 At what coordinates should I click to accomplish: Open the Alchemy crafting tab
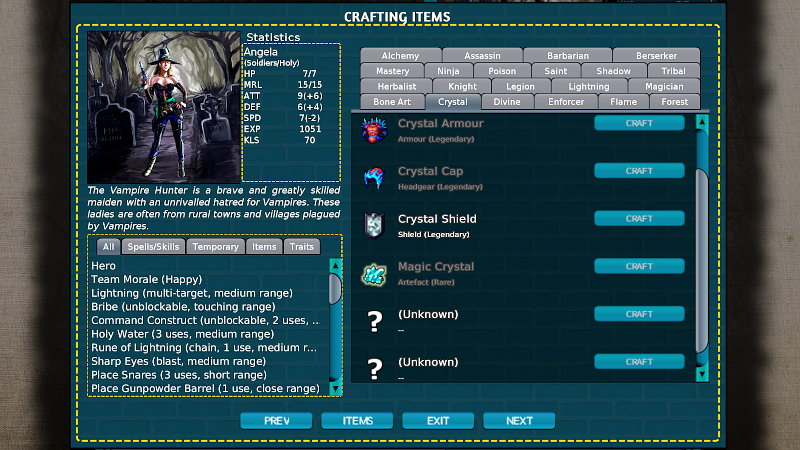pyautogui.click(x=400, y=56)
